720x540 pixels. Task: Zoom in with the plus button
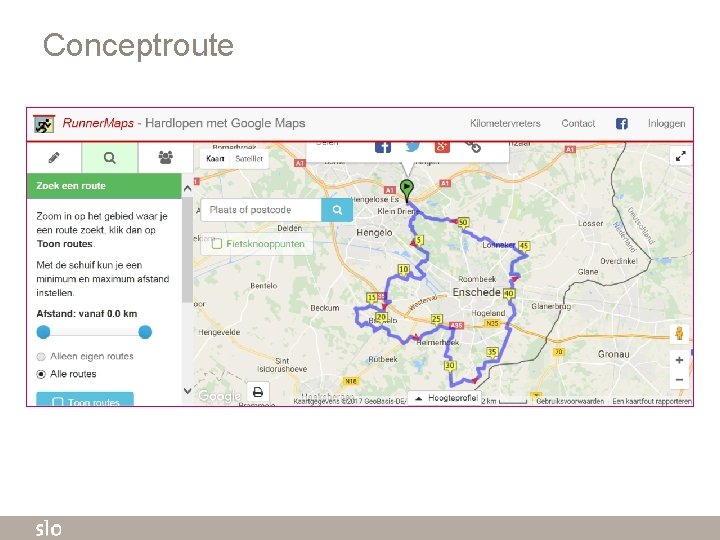coord(679,360)
